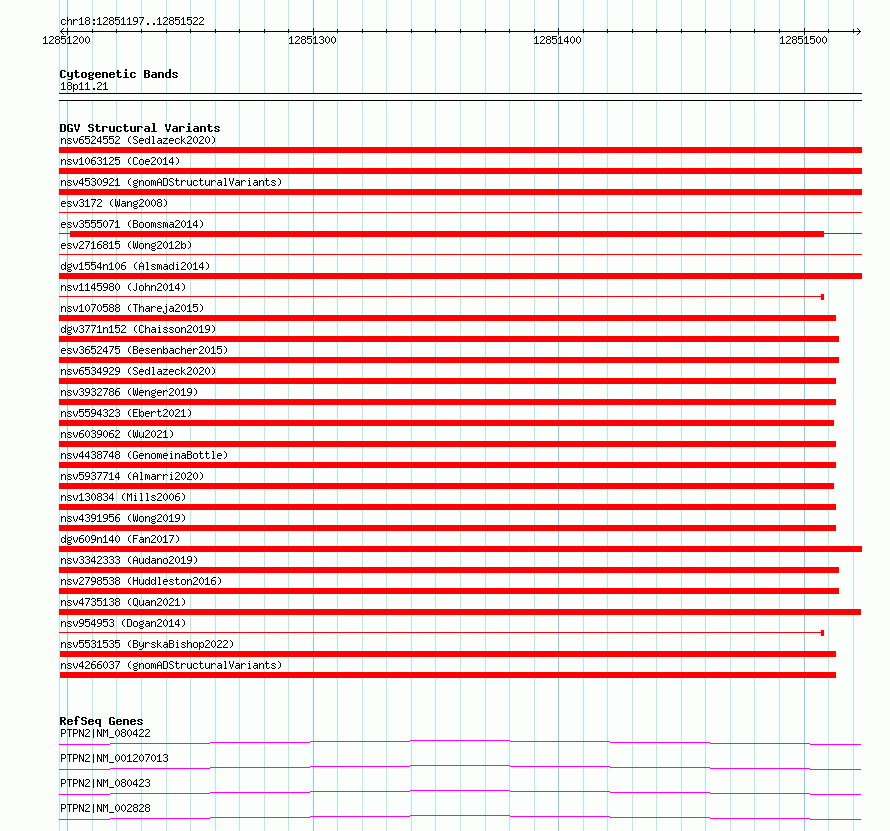Click the thin red line of nsv954953
Image resolution: width=890 pixels, height=831 pixels.
pos(441,632)
